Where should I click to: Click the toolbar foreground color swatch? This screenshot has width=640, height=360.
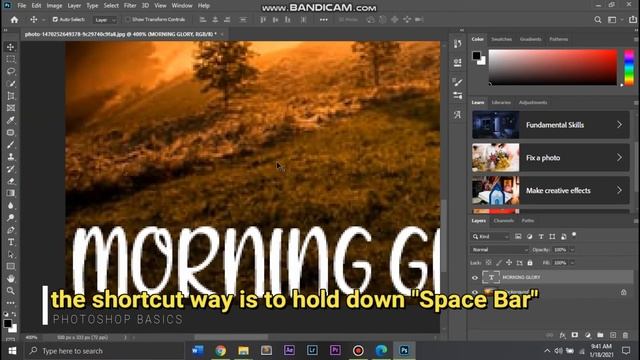click(x=8, y=323)
